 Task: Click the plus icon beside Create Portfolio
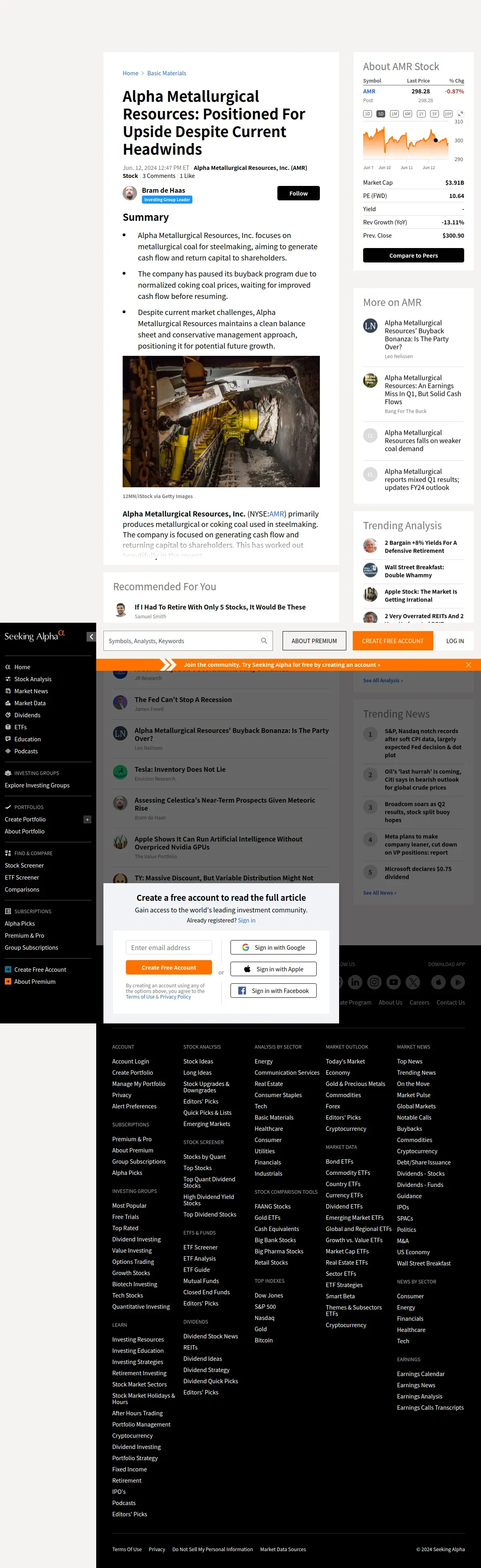pyautogui.click(x=87, y=819)
